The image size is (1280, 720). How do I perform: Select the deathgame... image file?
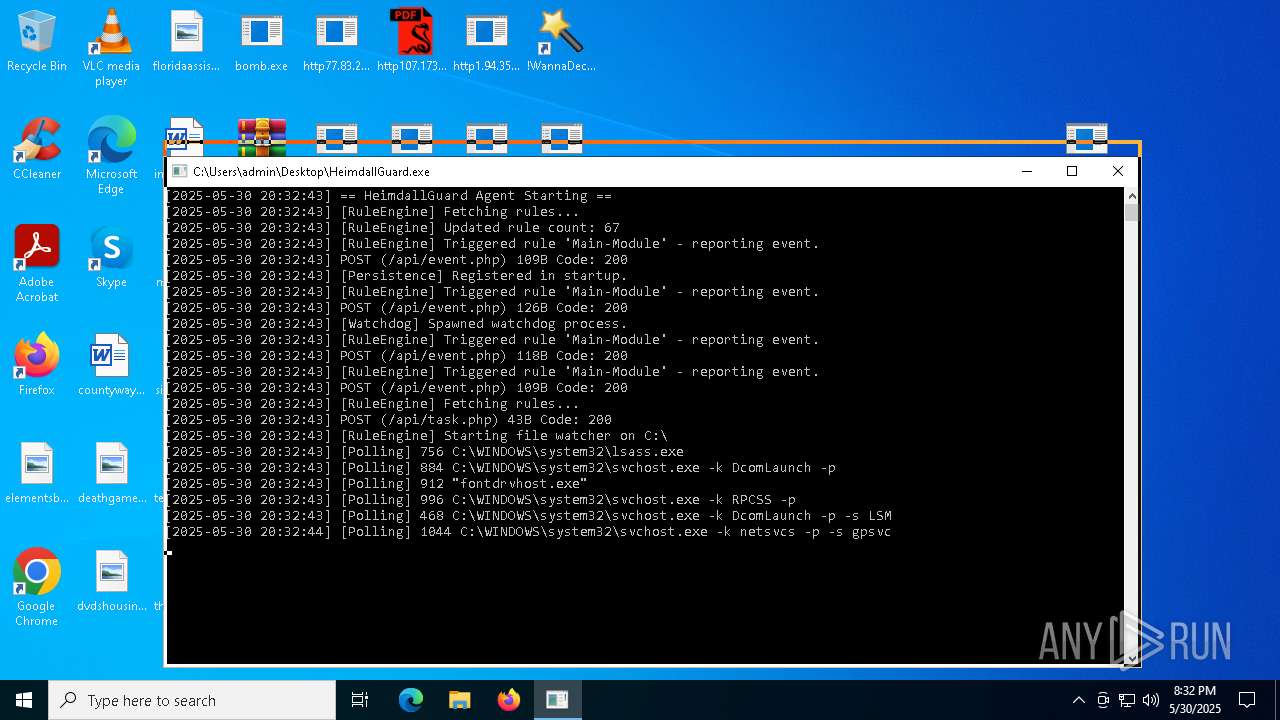point(111,473)
